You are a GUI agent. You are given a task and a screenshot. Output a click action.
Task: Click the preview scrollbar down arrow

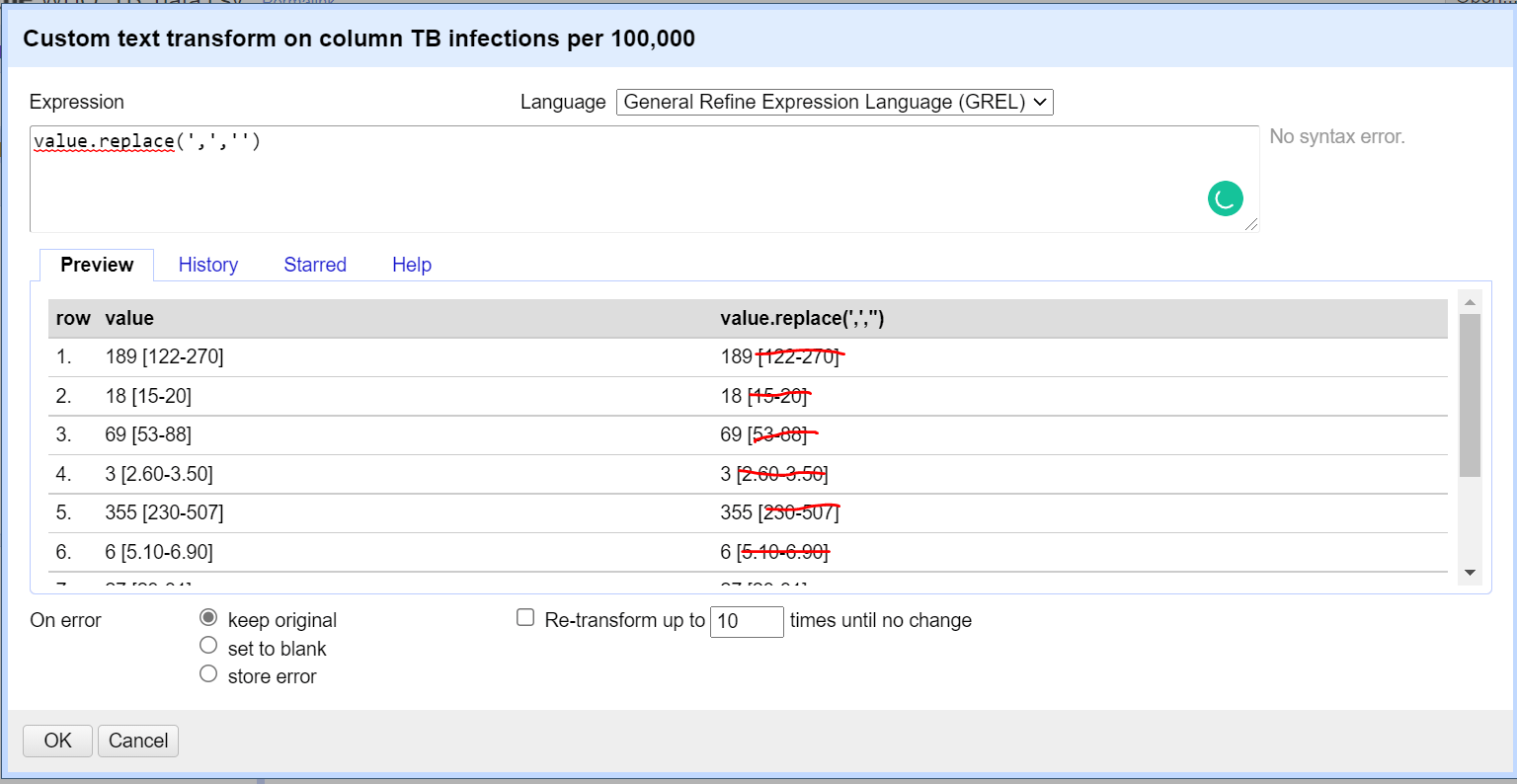1470,573
